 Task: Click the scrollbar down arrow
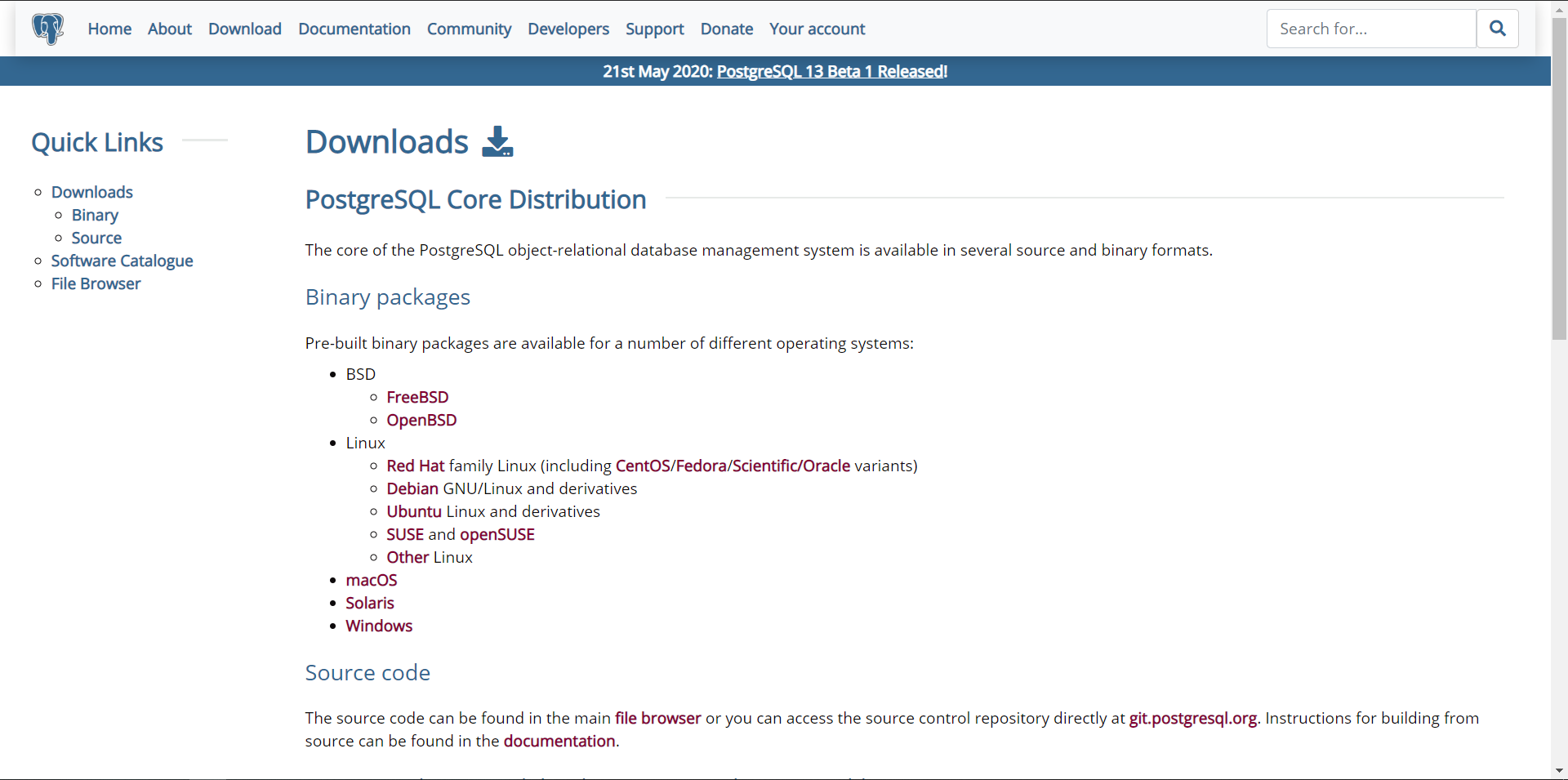coord(1560,770)
